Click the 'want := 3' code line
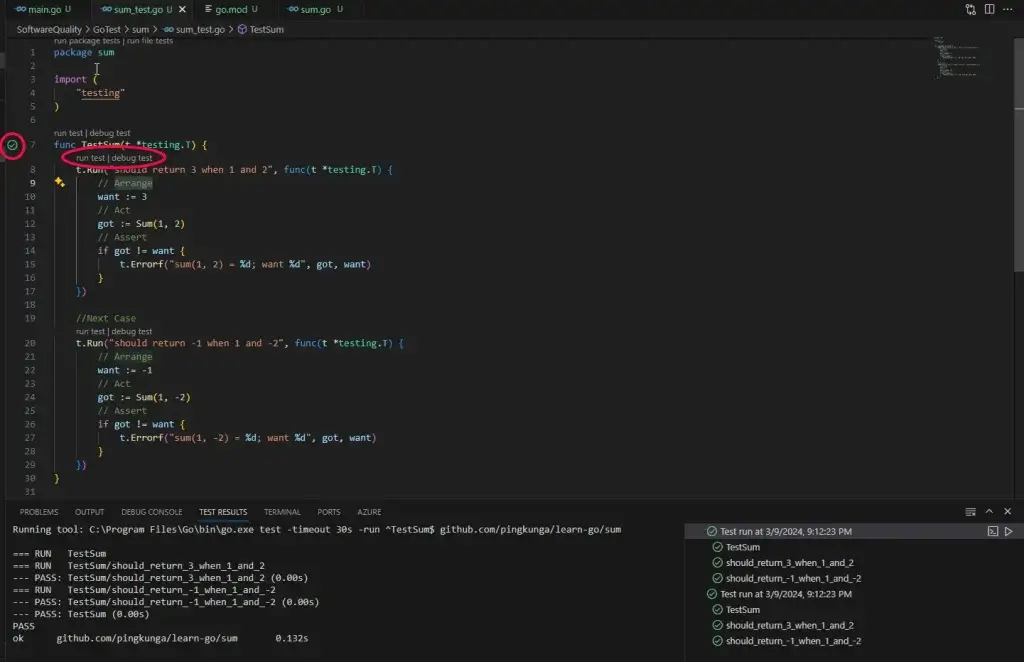This screenshot has width=1024, height=662. point(122,197)
